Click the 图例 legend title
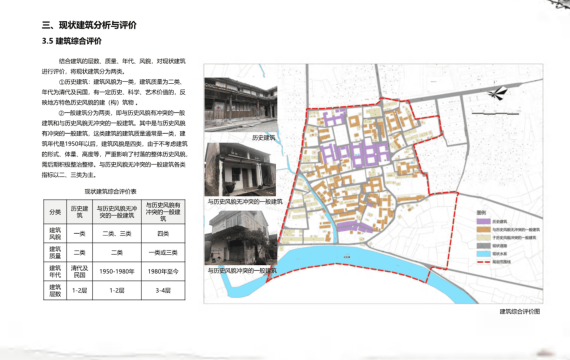Viewport: 570px width, 360px height. click(481, 213)
